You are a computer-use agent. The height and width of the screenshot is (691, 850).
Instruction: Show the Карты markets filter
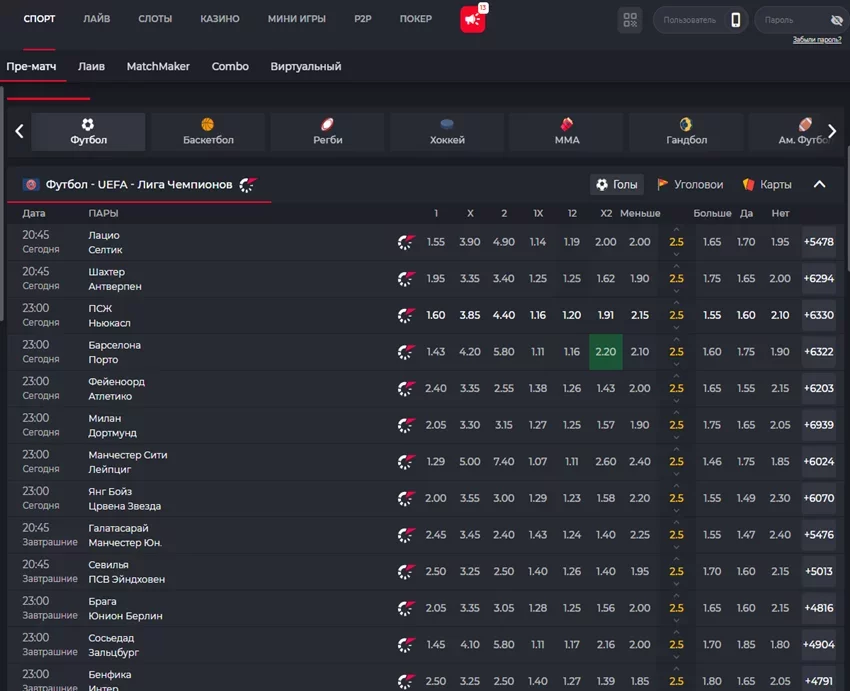coord(767,185)
